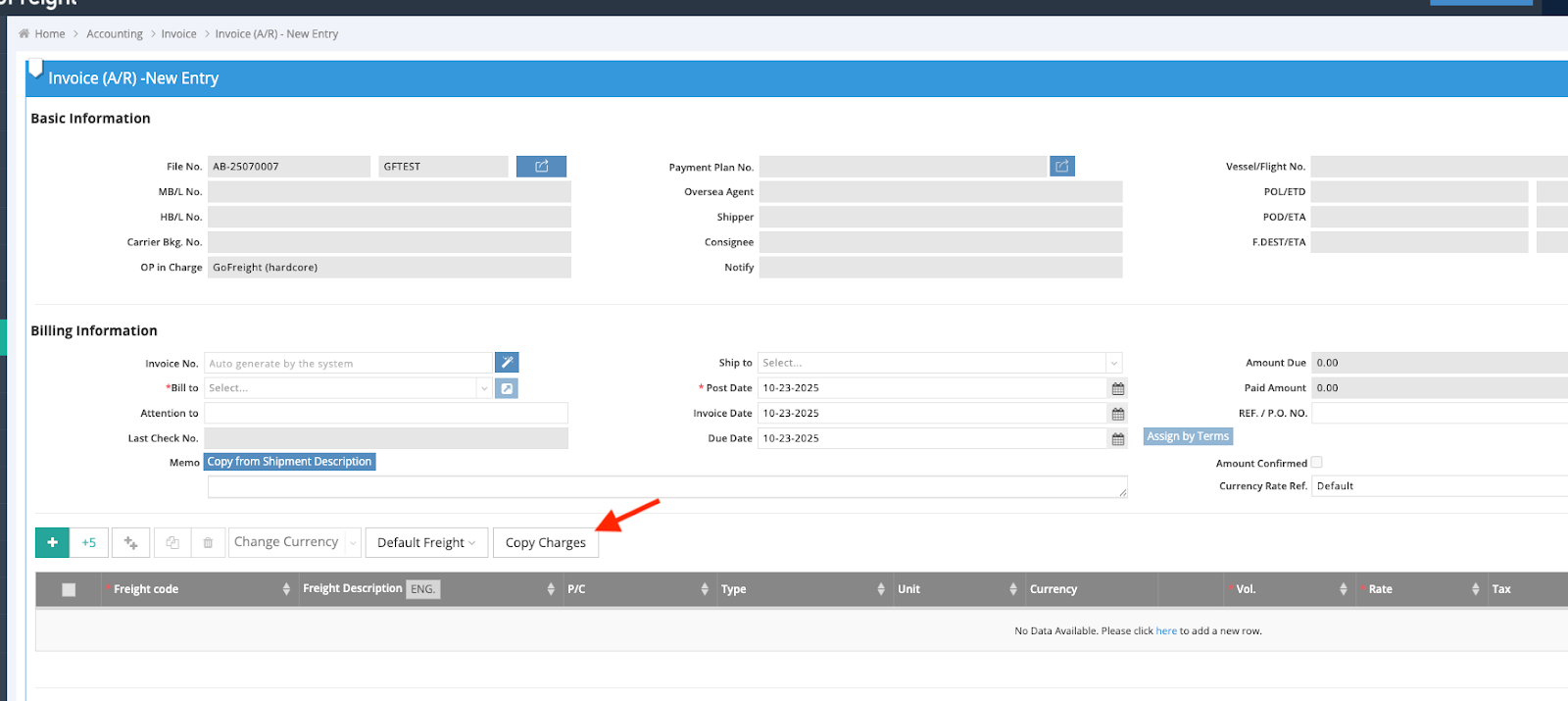Toggle the select-all checkbox in table header
Viewport: 1568px width, 701px height.
(69, 589)
